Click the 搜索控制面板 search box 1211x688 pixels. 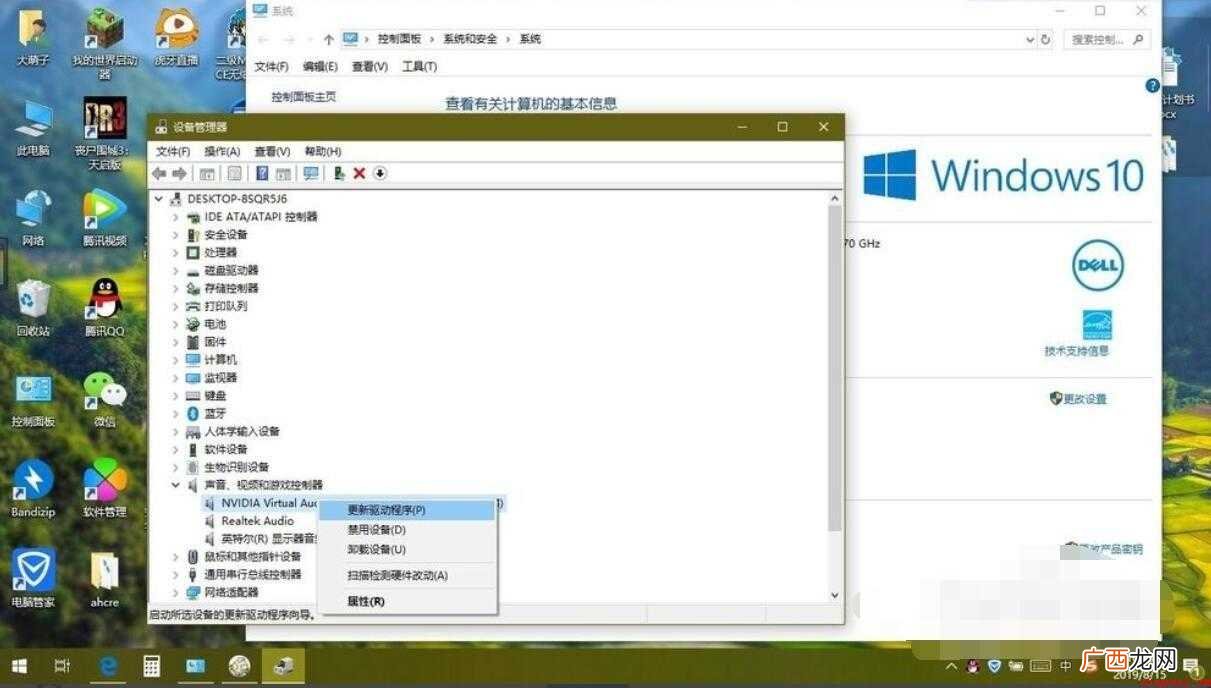click(x=1109, y=40)
